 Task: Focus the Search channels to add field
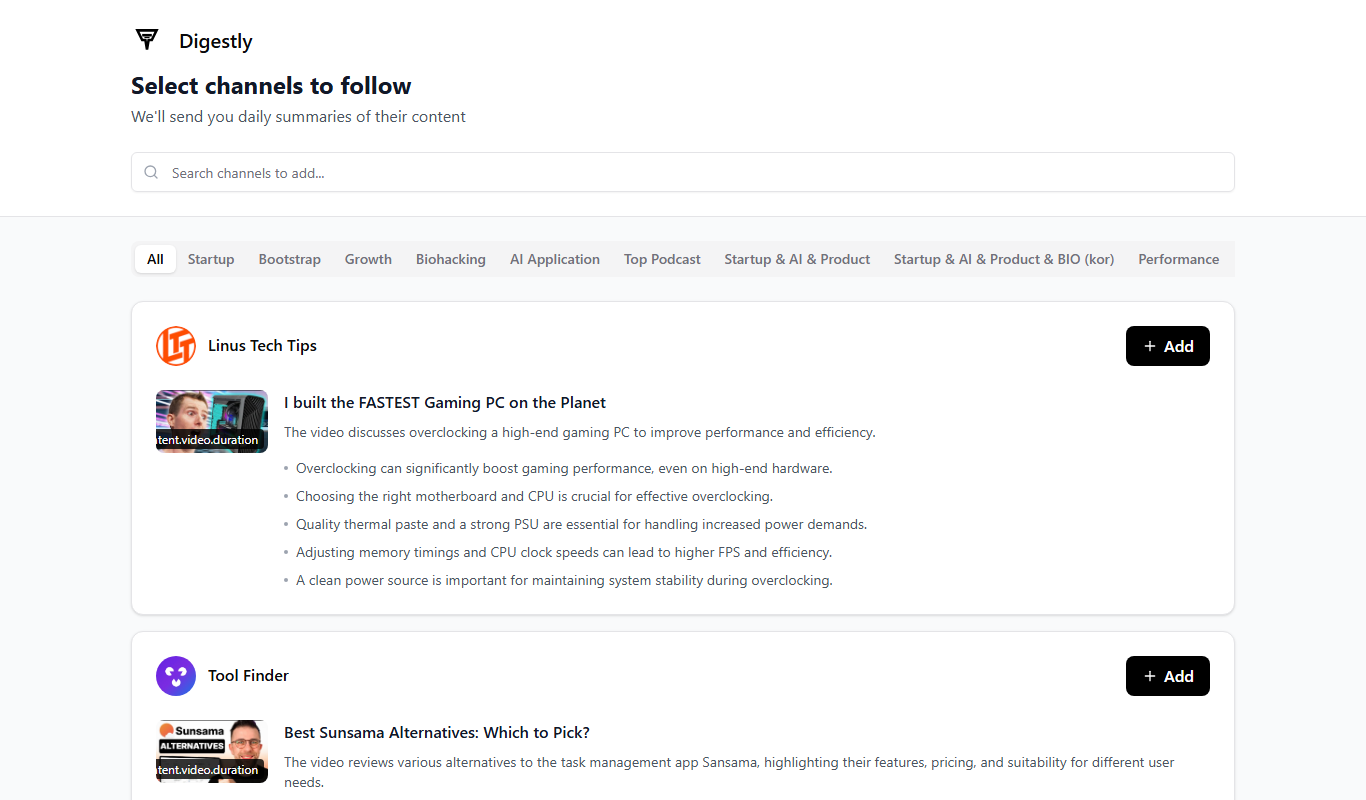tap(683, 172)
